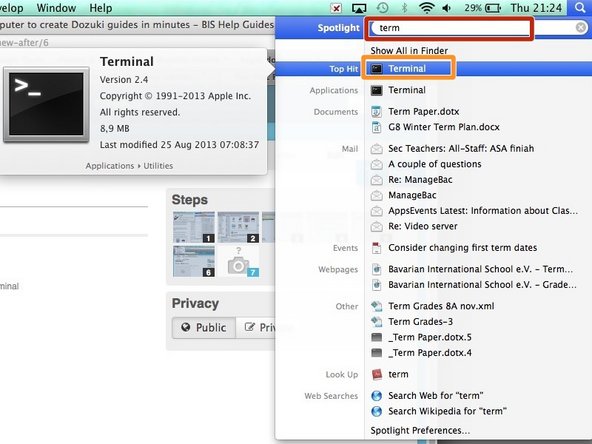
Task: Open Spotlight Preferences...
Action: 420,430
